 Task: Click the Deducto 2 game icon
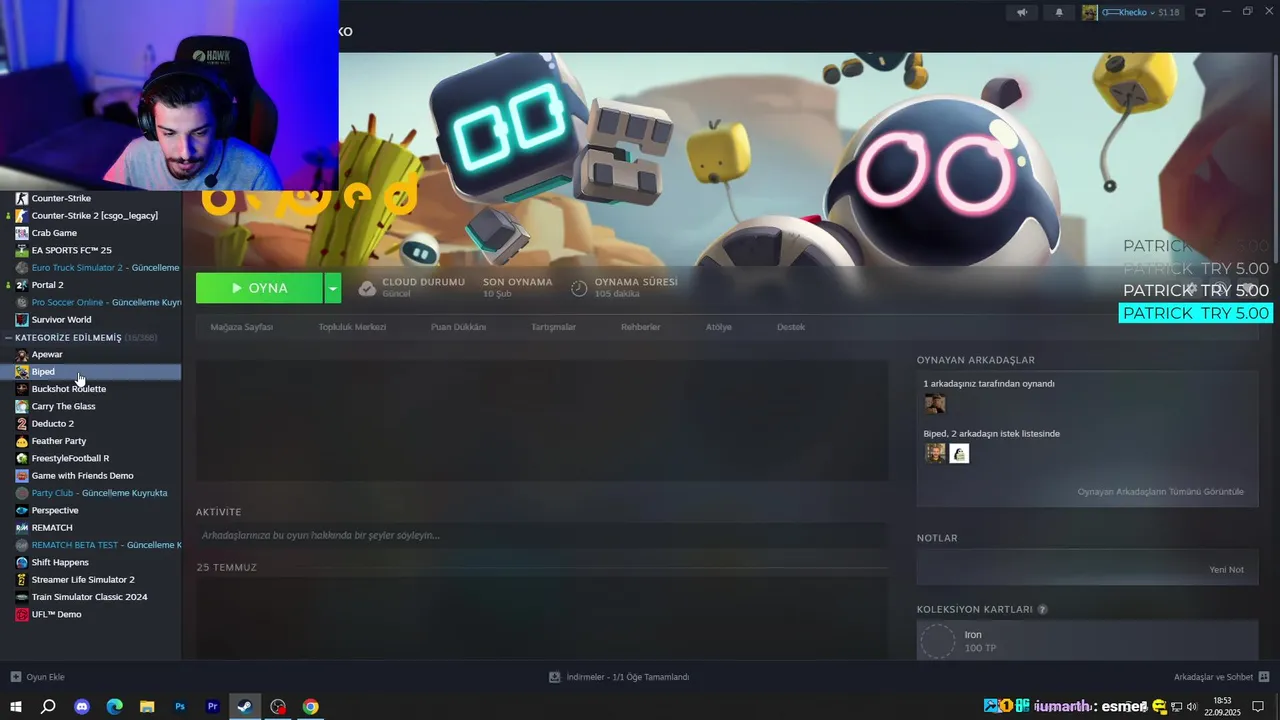[22, 424]
